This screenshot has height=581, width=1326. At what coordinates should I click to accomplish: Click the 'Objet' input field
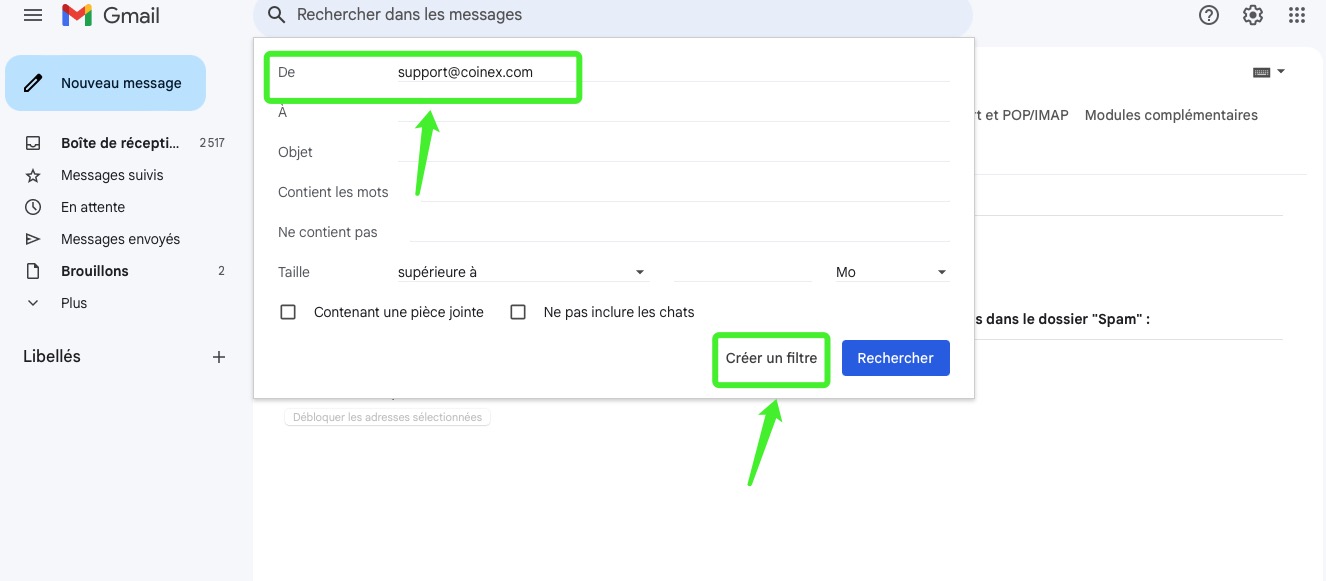coord(680,152)
